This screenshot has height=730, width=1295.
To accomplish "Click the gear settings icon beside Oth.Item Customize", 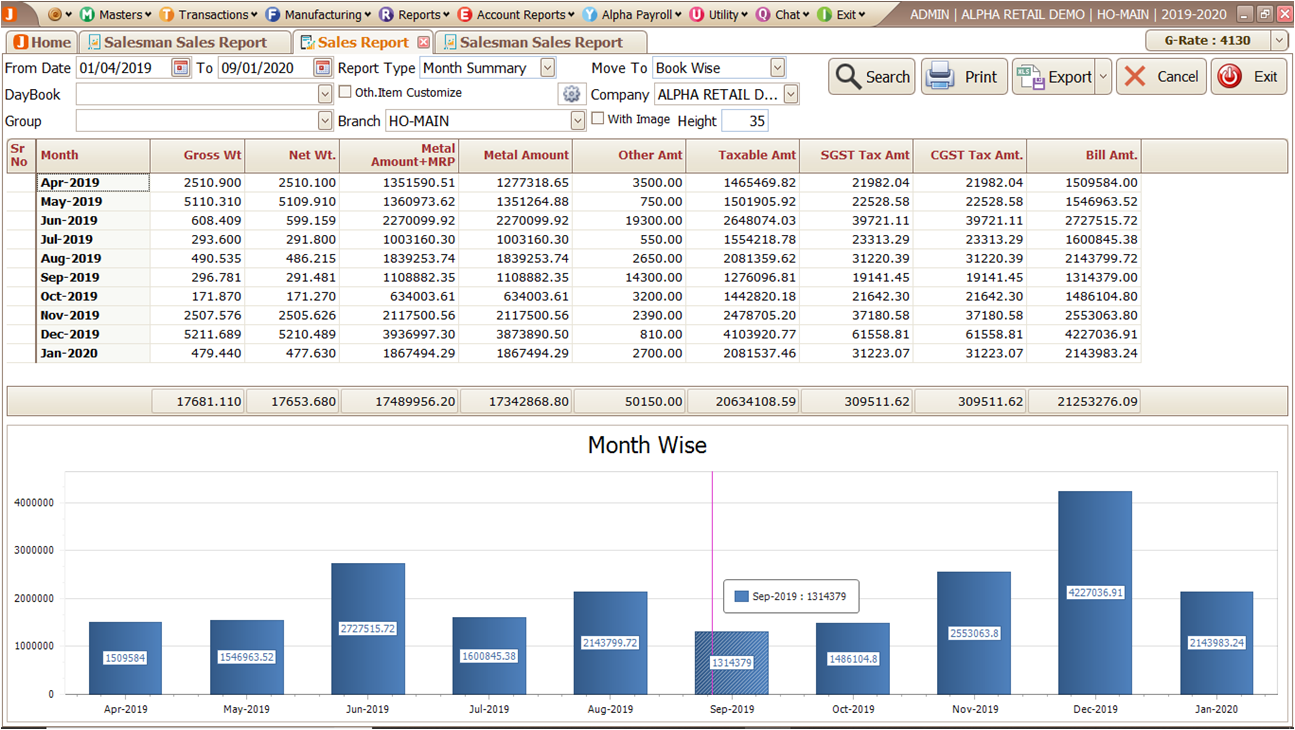I will click(571, 94).
